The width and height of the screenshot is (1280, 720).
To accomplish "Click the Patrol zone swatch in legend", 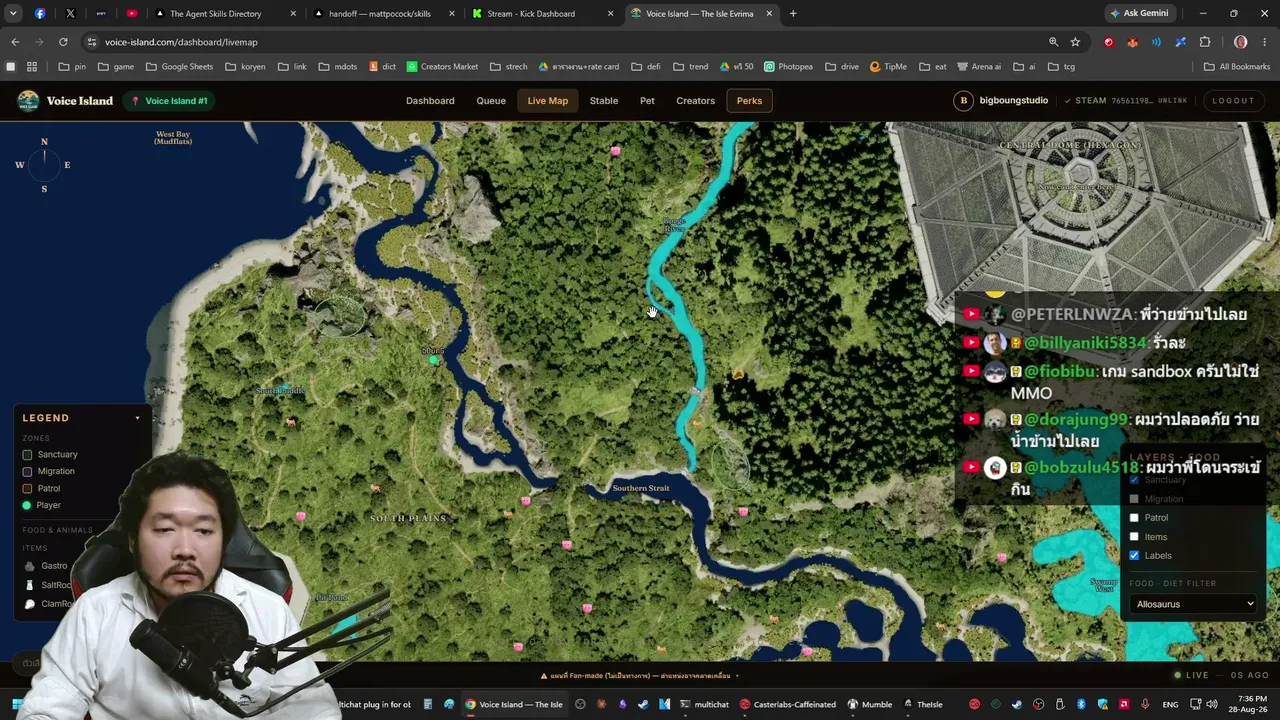I will point(27,489).
